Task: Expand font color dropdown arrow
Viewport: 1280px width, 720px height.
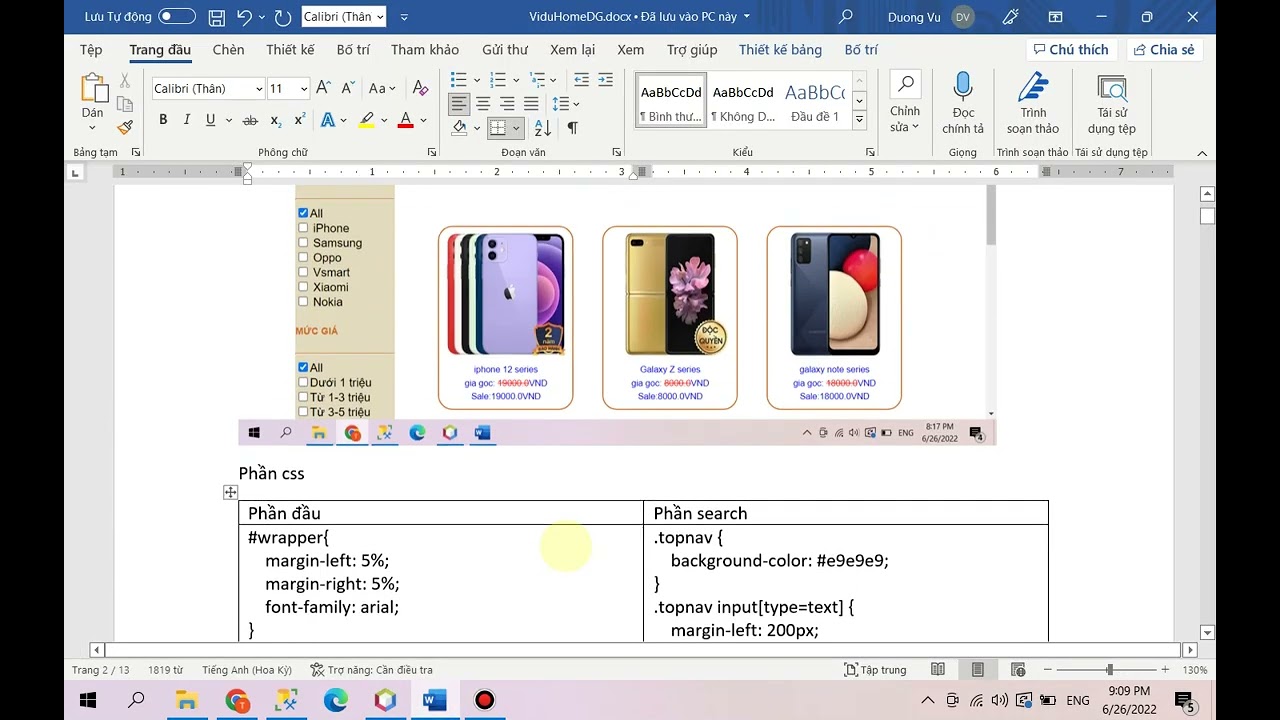Action: (x=423, y=120)
